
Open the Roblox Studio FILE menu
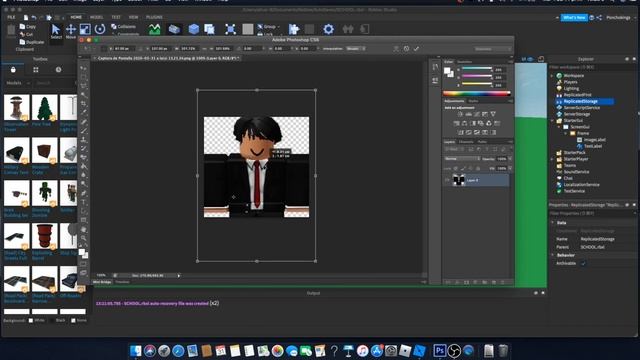point(11,17)
